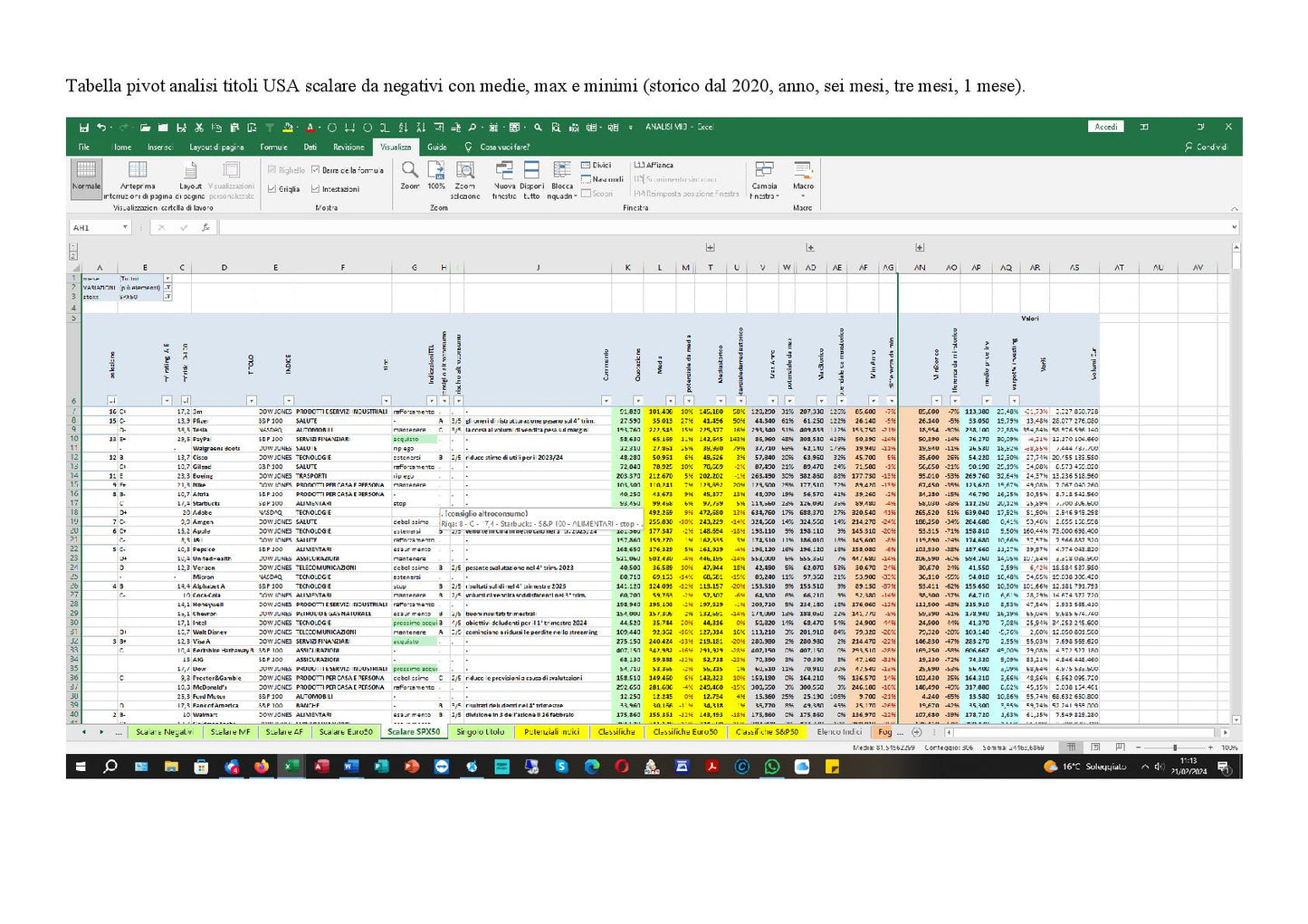Select Normale workbook view
1308x924 pixels.
tap(86, 177)
